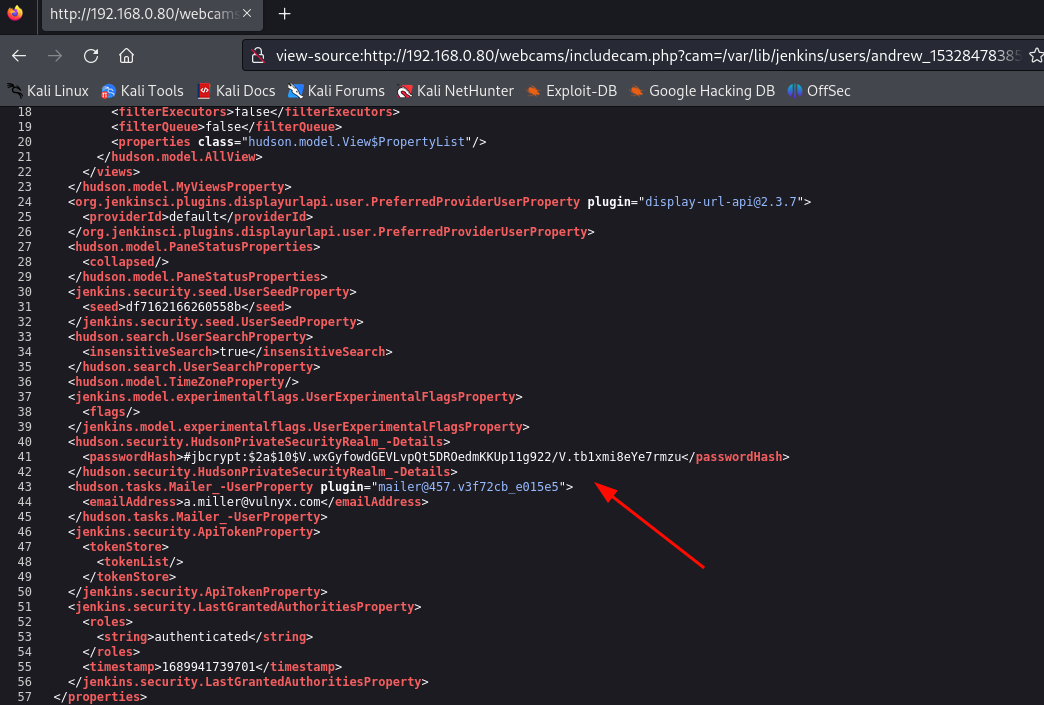The image size is (1044, 705).
Task: Open Kali Docs bookmark
Action: [x=236, y=91]
